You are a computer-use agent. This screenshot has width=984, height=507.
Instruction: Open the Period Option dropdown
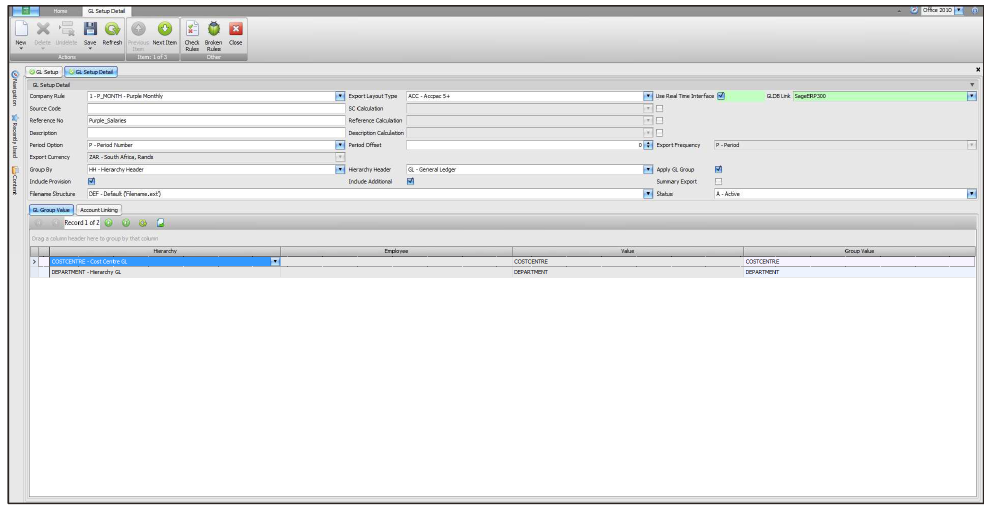[340, 145]
